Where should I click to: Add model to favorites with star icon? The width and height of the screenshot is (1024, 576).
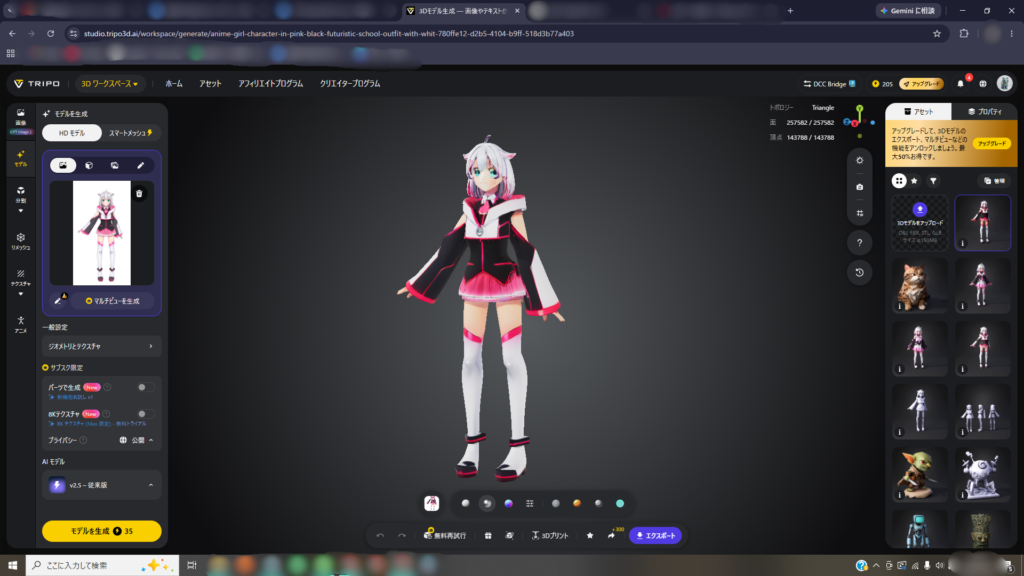[x=590, y=536]
